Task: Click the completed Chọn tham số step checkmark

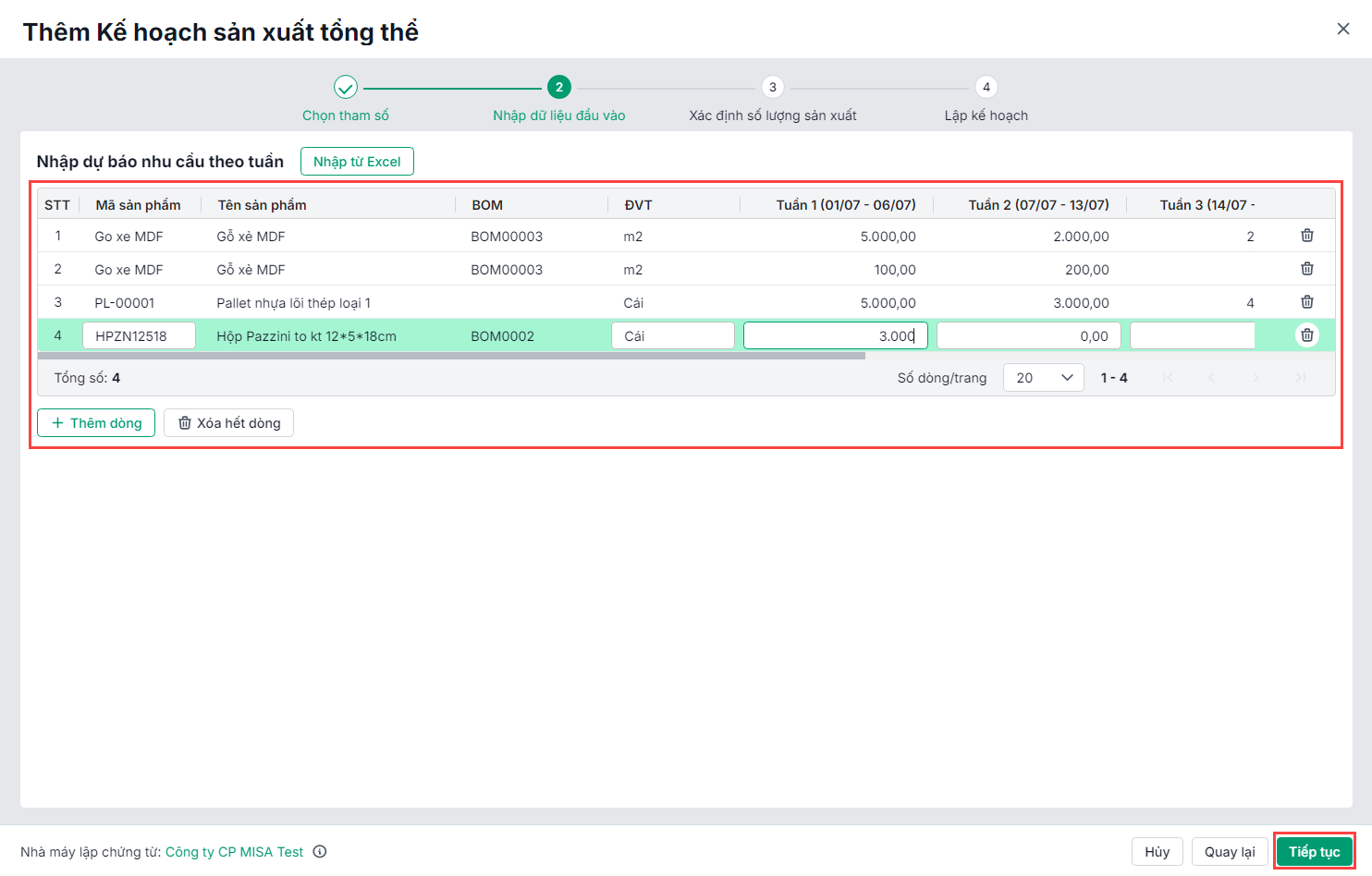Action: tap(346, 88)
